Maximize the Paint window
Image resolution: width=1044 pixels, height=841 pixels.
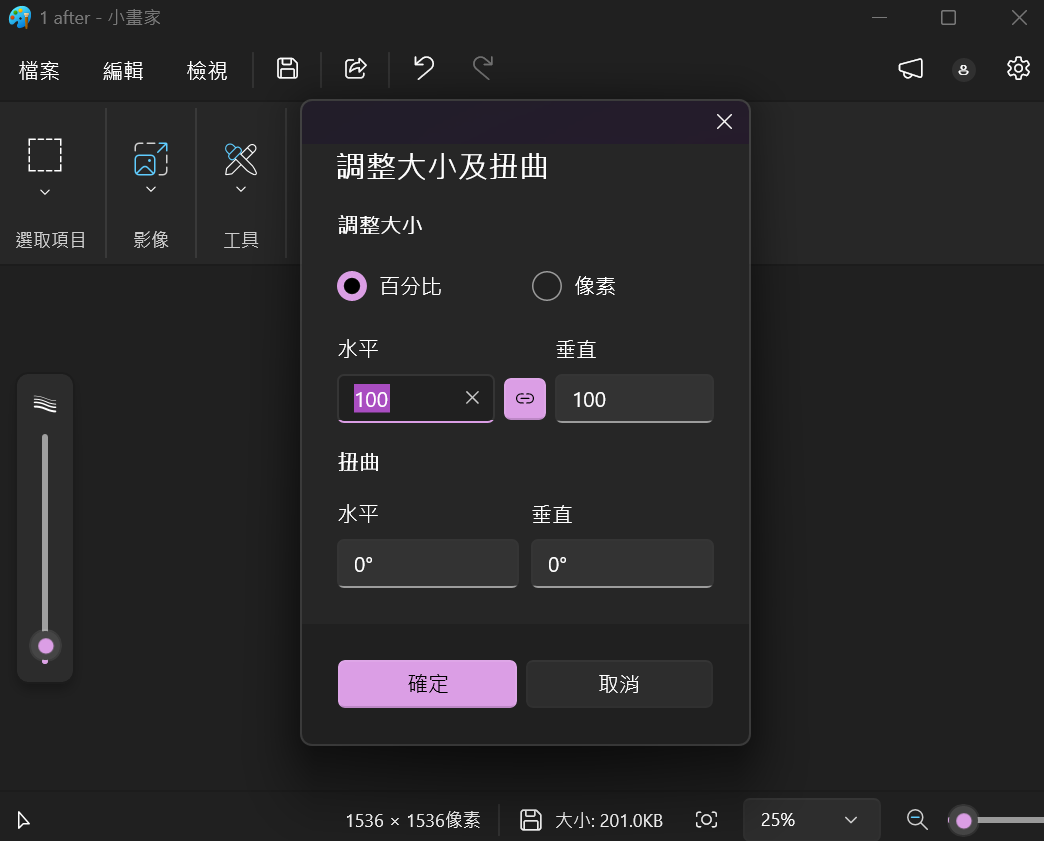pyautogui.click(x=948, y=17)
